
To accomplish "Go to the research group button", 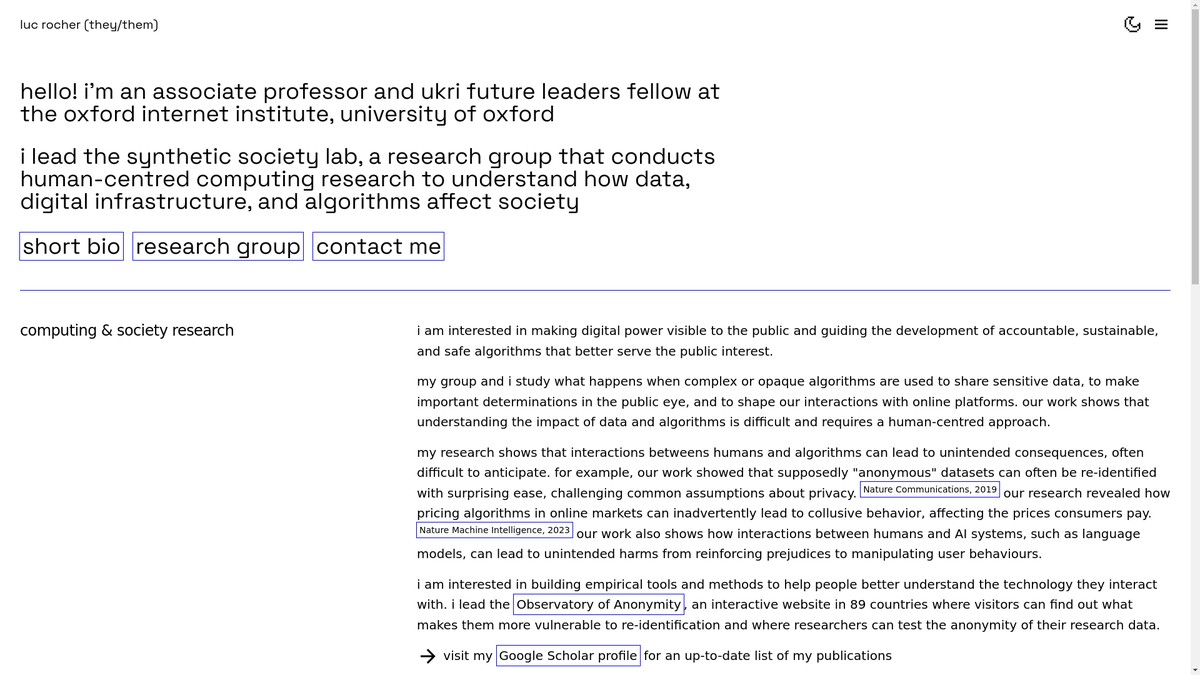I will (218, 246).
